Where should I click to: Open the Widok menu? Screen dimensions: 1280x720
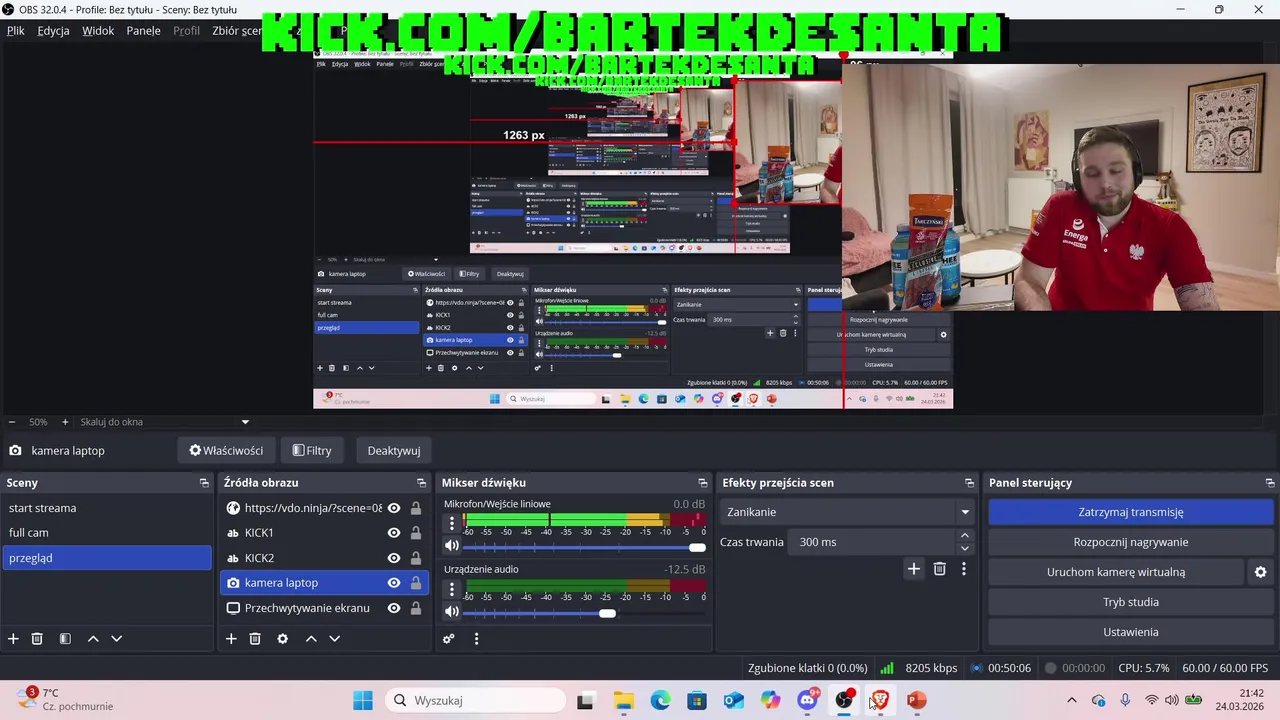click(98, 31)
